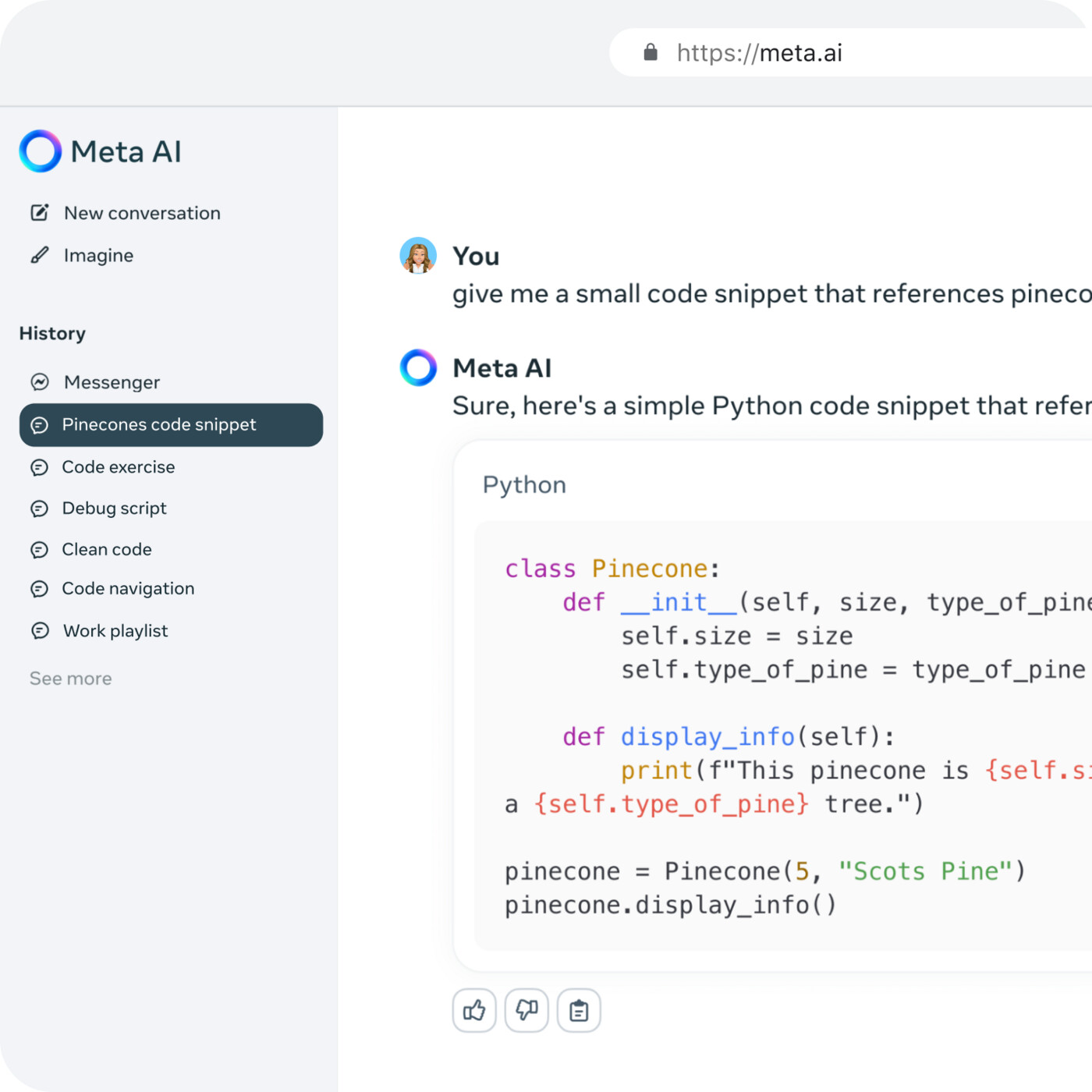Open the Debug script conversation

(114, 509)
